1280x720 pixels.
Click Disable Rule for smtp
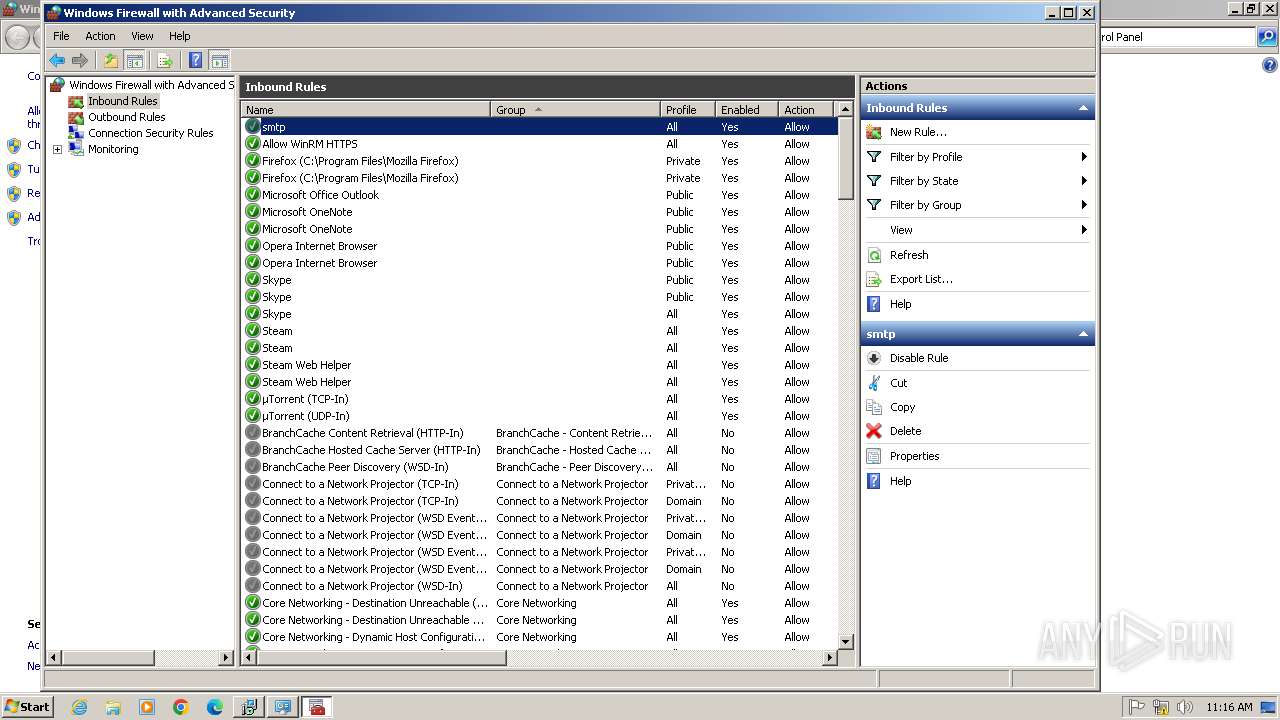tap(919, 358)
